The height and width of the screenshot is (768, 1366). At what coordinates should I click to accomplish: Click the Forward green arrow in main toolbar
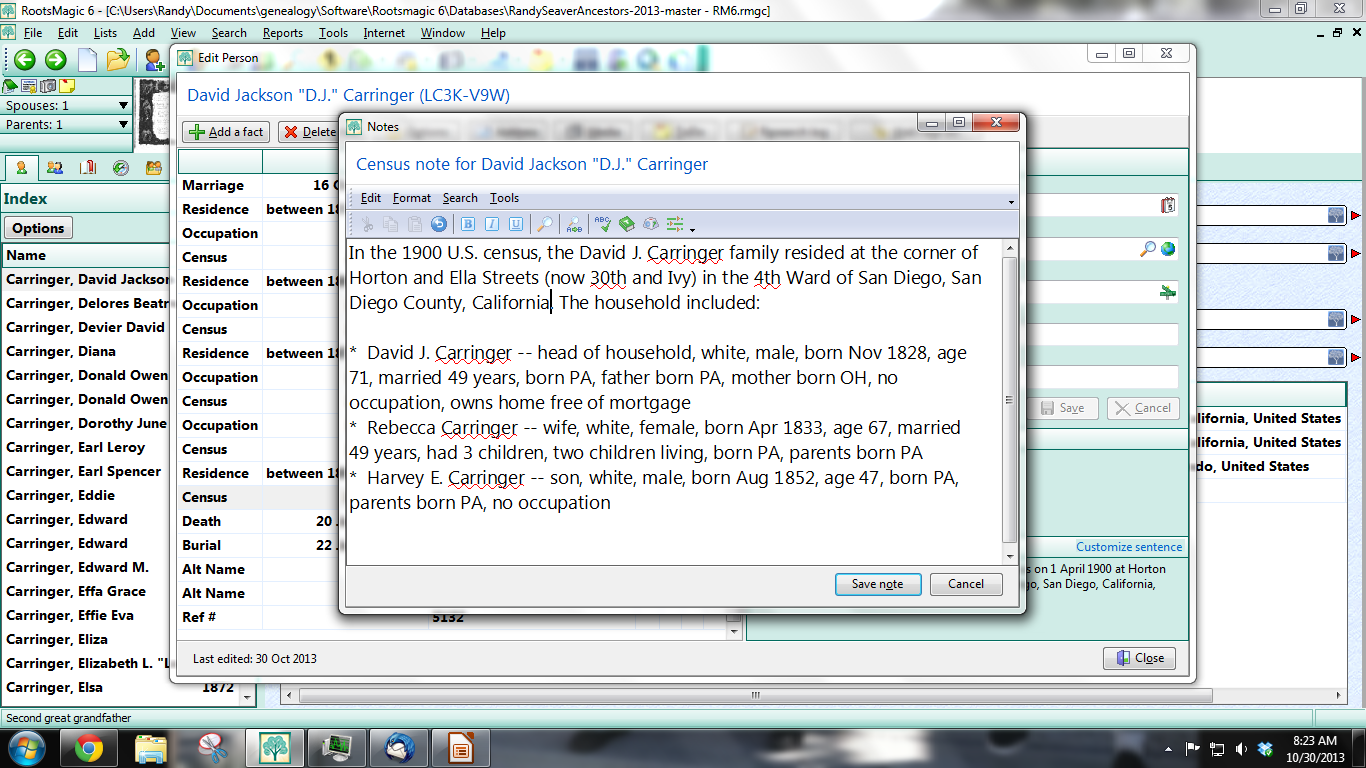55,60
